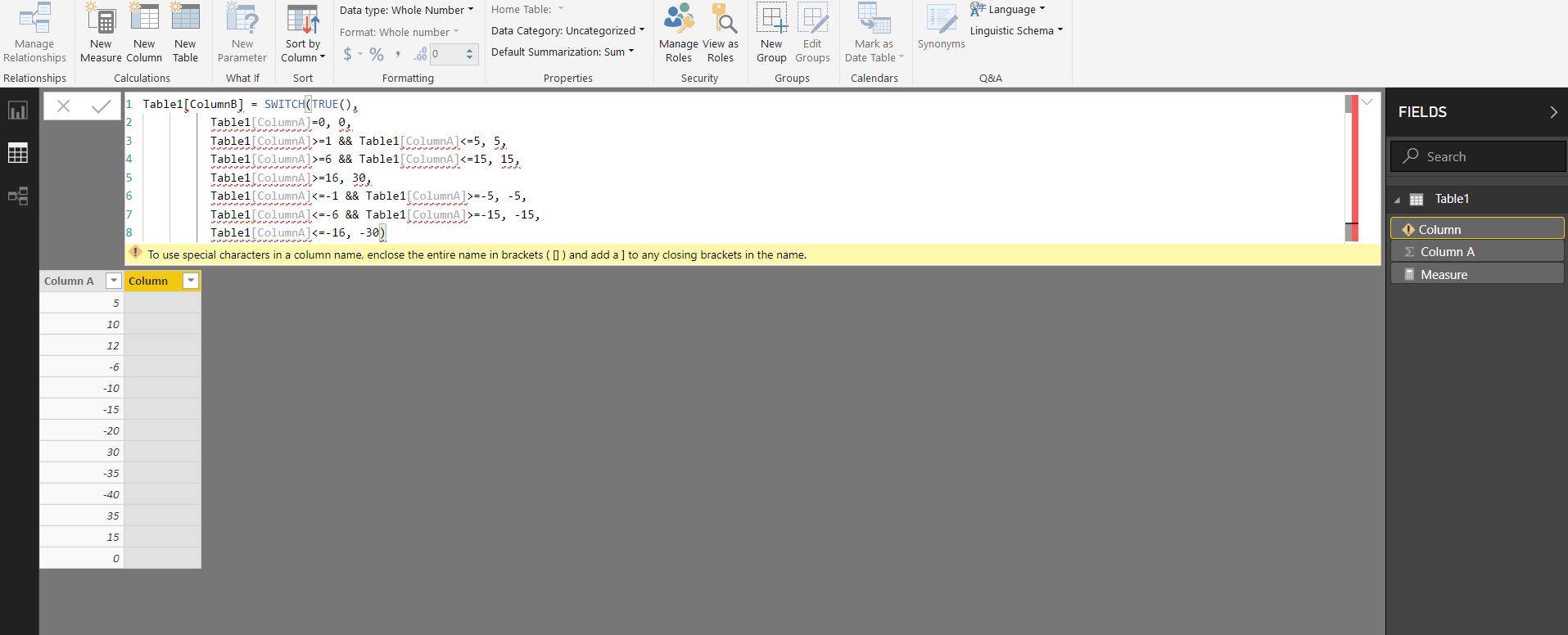The image size is (1568, 635).
Task: Collapse the Fields pane arrow
Action: point(1553,112)
